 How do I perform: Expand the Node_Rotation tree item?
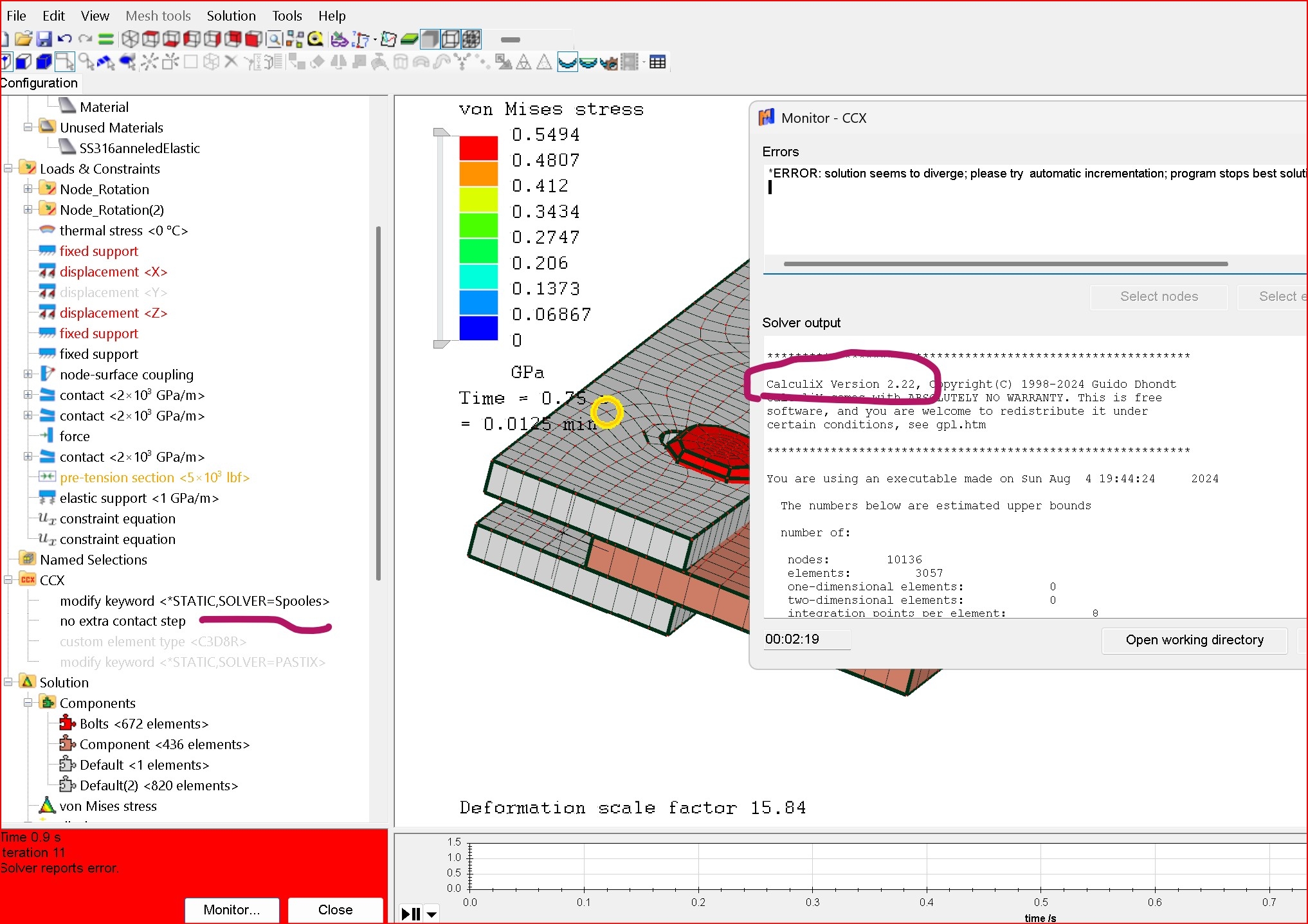[x=28, y=189]
